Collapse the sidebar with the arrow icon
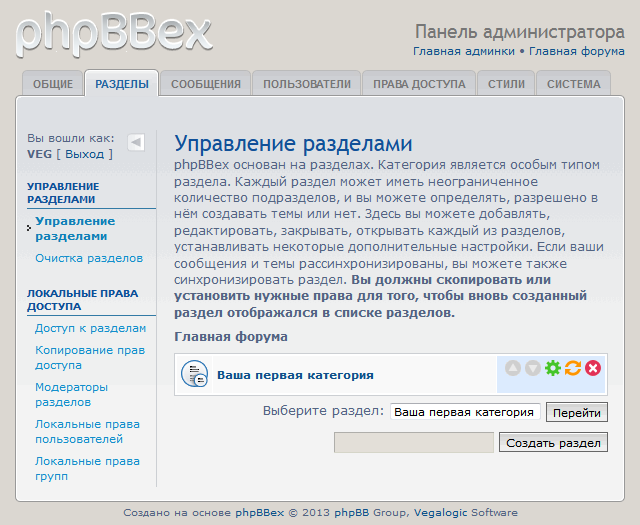Viewport: 640px width, 525px height. coord(136,142)
